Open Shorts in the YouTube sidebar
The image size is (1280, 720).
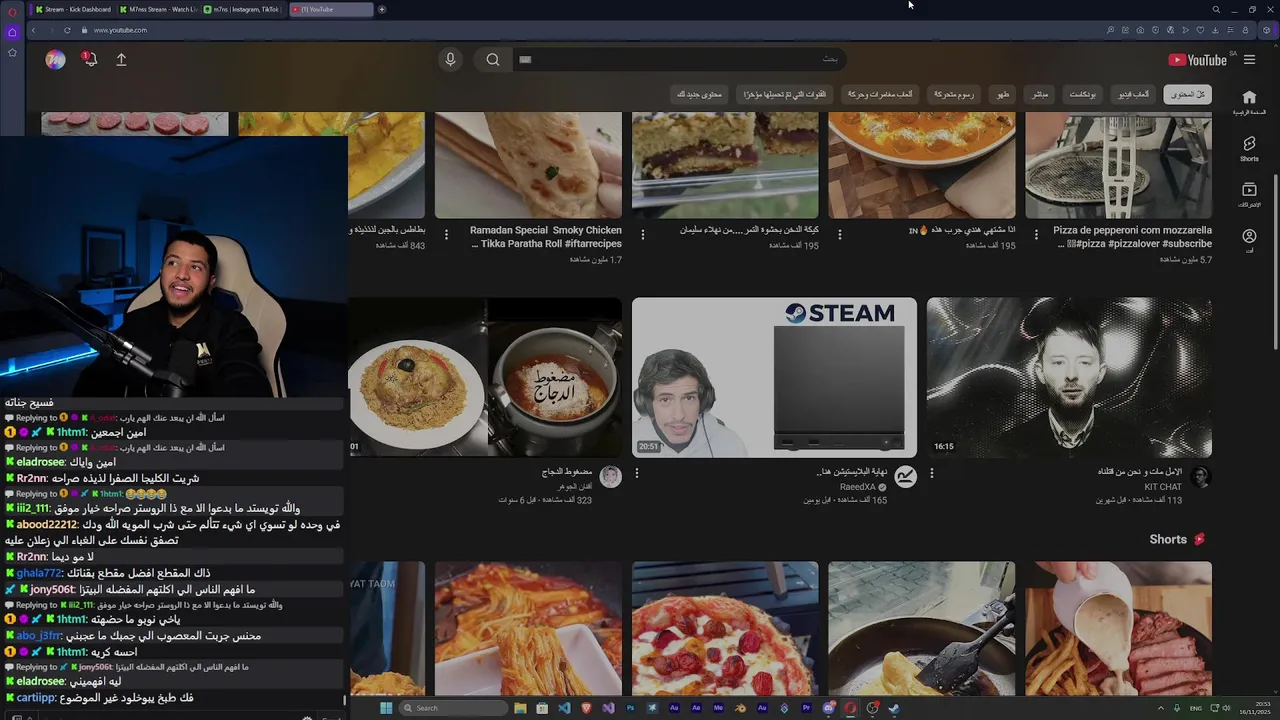(x=1249, y=149)
